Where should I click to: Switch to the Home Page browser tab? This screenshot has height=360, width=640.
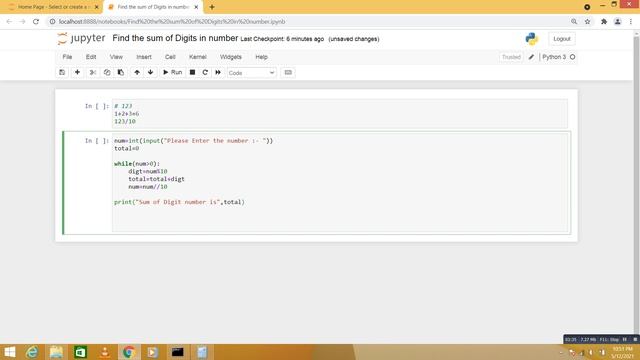(x=52, y=7)
